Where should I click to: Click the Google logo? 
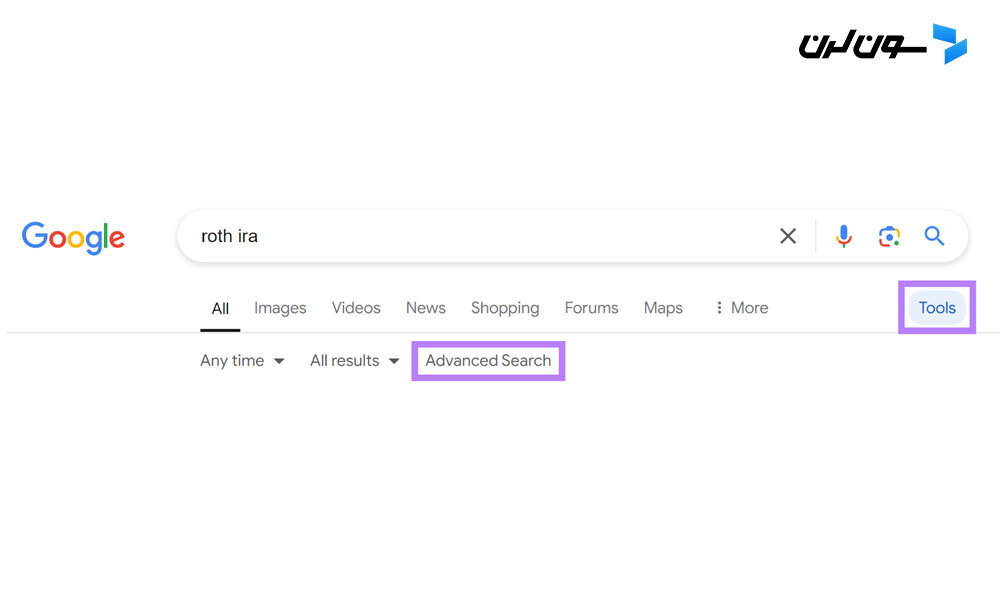click(x=73, y=238)
